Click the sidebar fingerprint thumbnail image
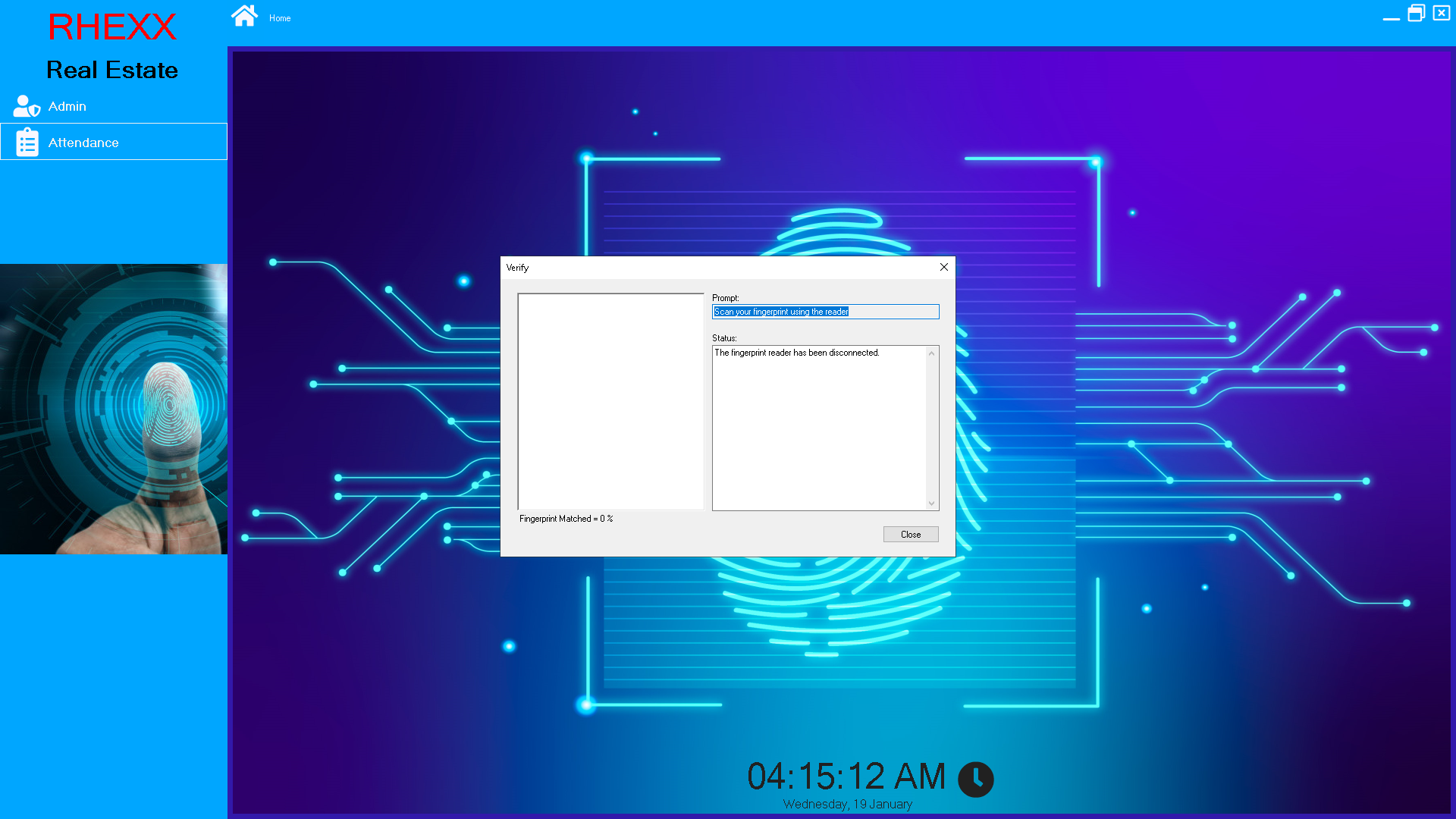The image size is (1456, 819). [x=114, y=409]
